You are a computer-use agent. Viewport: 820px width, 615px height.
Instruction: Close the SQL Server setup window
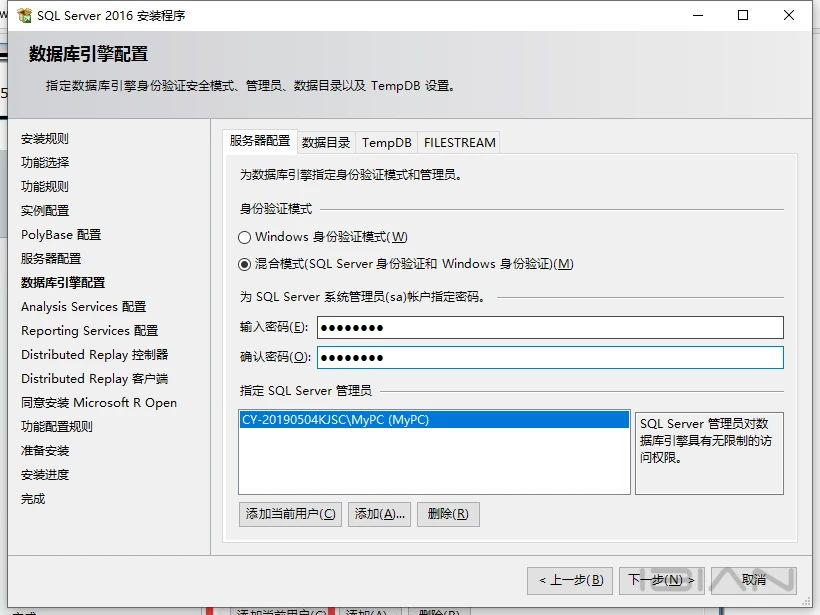789,15
